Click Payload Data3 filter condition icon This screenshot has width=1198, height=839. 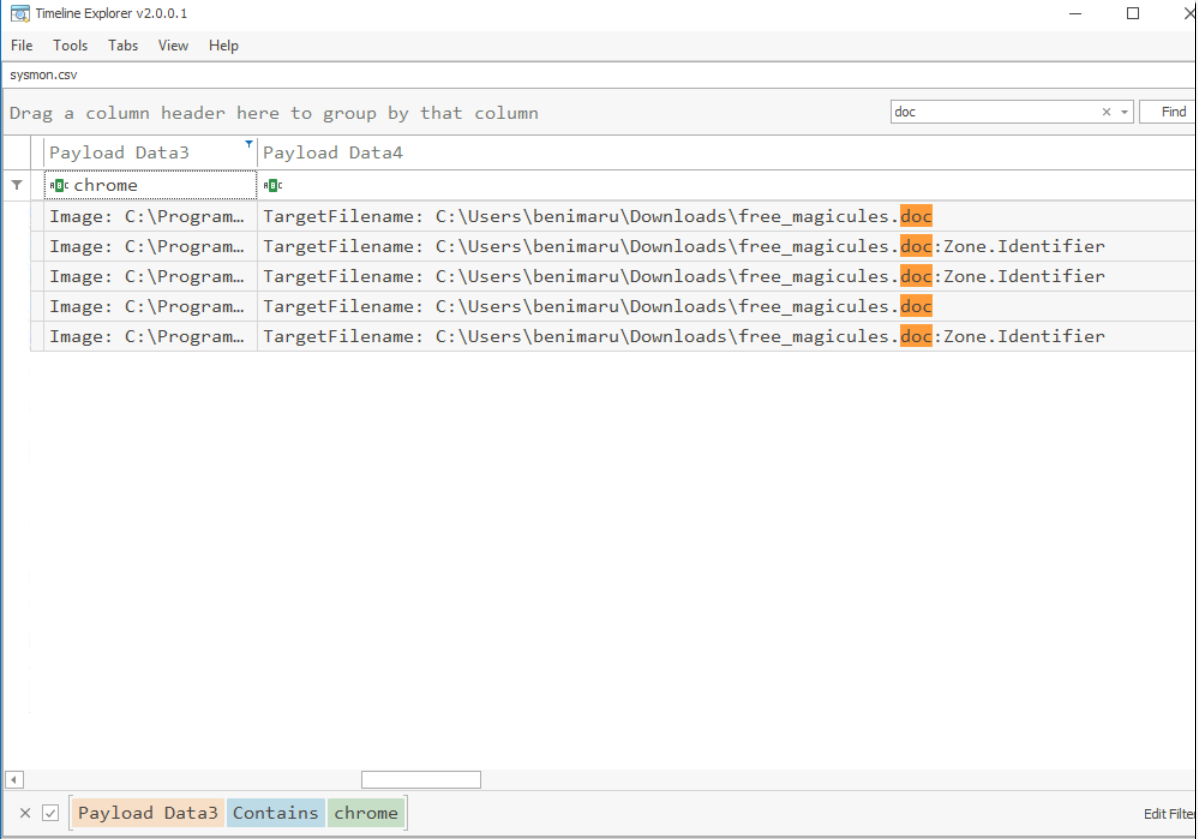(58, 185)
